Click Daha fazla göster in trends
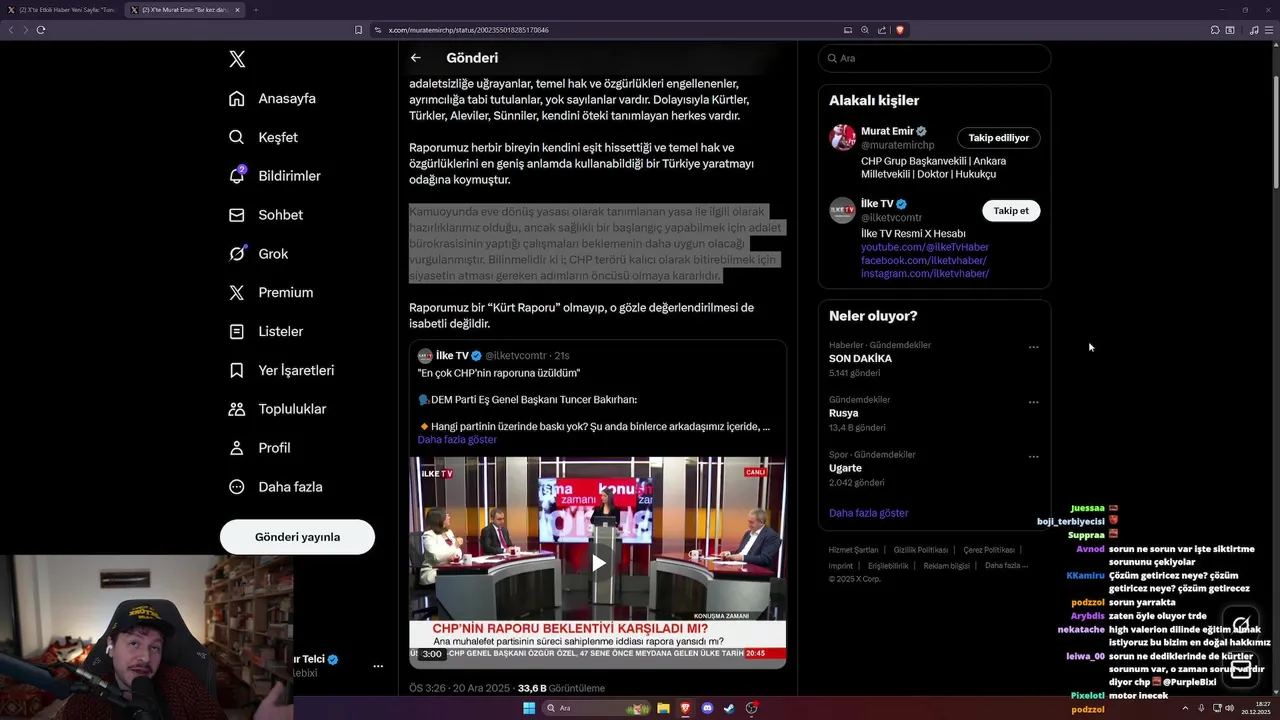This screenshot has width=1280, height=720. (x=868, y=513)
